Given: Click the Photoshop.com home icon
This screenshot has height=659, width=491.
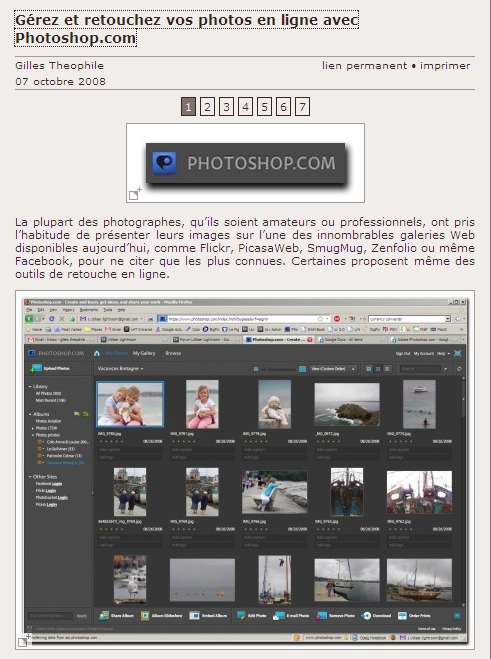Looking at the screenshot, I should click(x=97, y=353).
